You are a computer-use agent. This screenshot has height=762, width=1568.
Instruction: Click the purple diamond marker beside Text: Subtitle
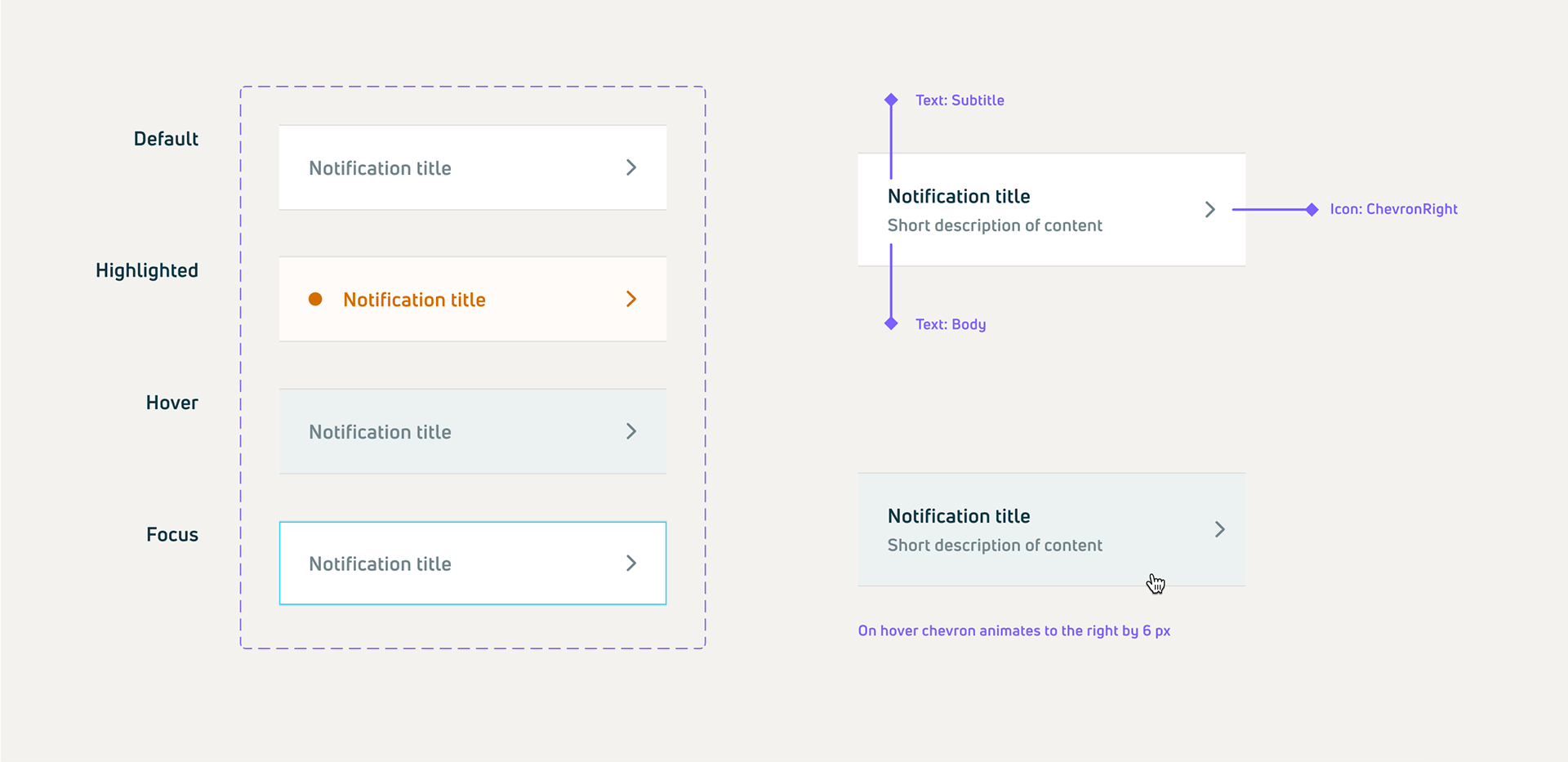coord(891,100)
